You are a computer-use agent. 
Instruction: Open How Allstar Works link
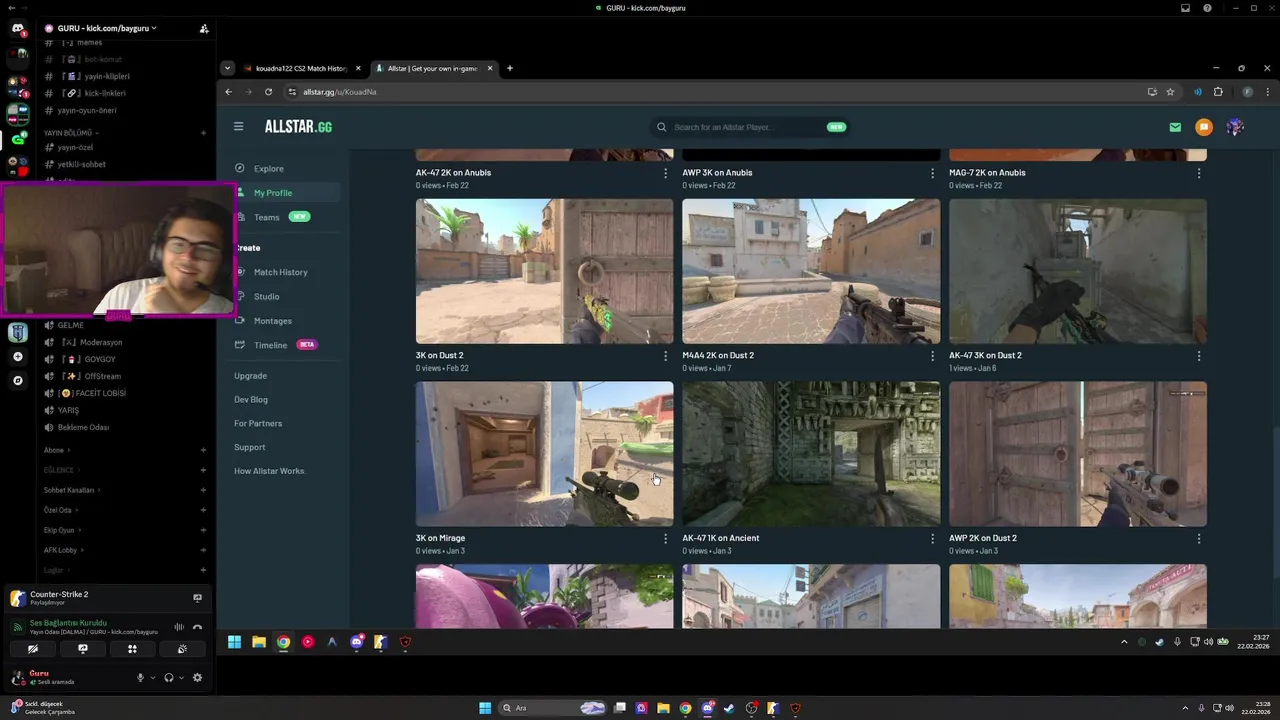pyautogui.click(x=270, y=471)
